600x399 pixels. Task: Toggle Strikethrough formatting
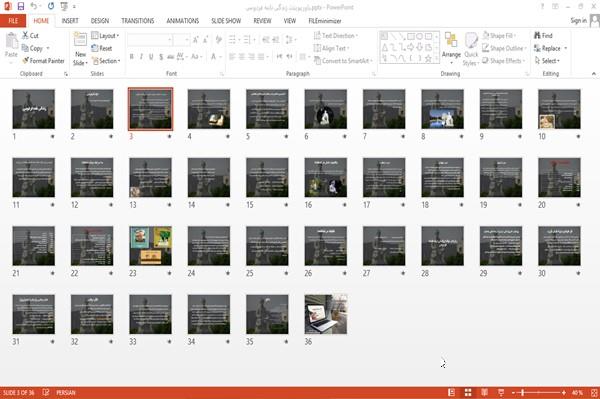point(171,57)
